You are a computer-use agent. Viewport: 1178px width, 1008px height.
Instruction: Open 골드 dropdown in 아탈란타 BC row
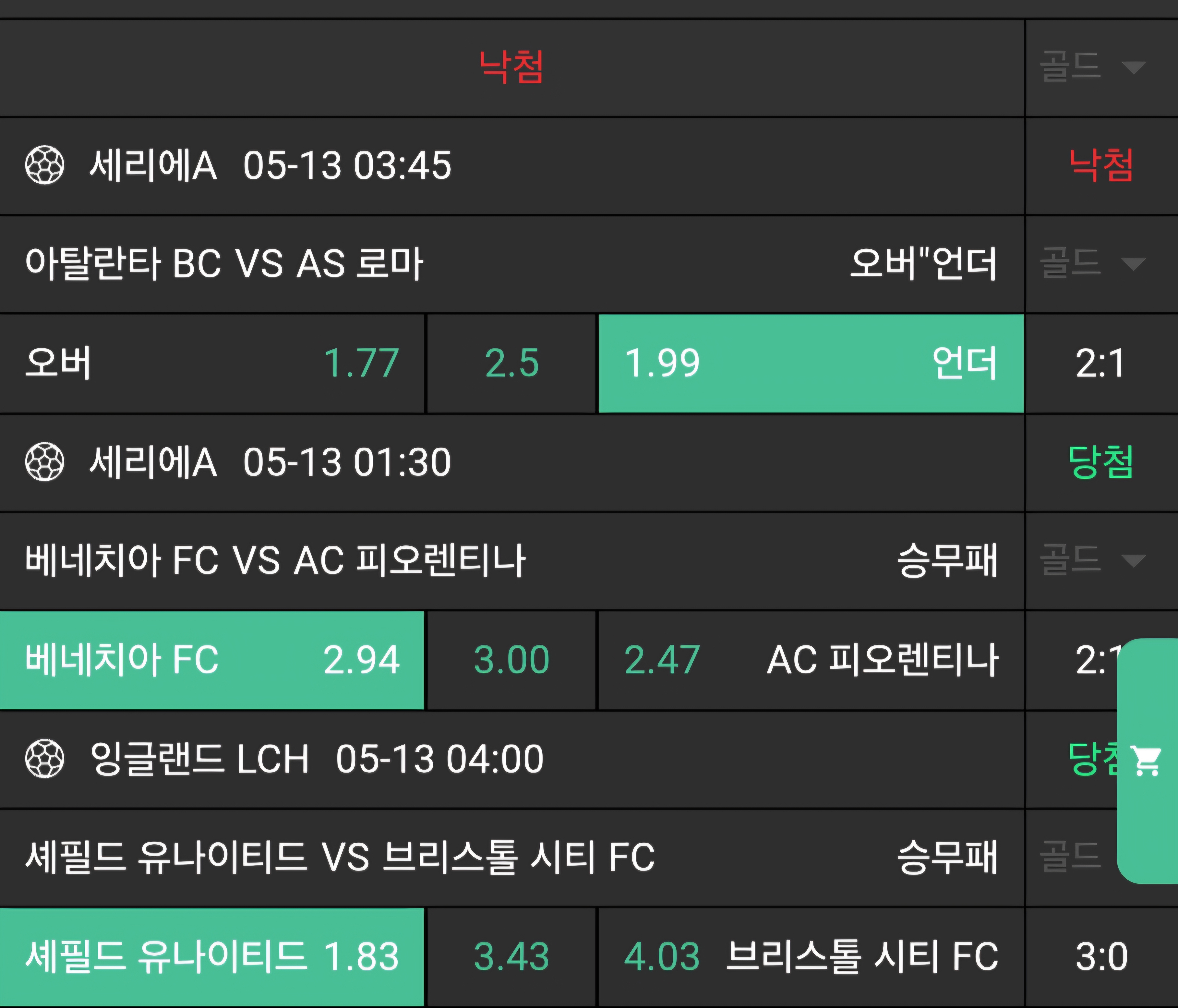[x=1092, y=264]
